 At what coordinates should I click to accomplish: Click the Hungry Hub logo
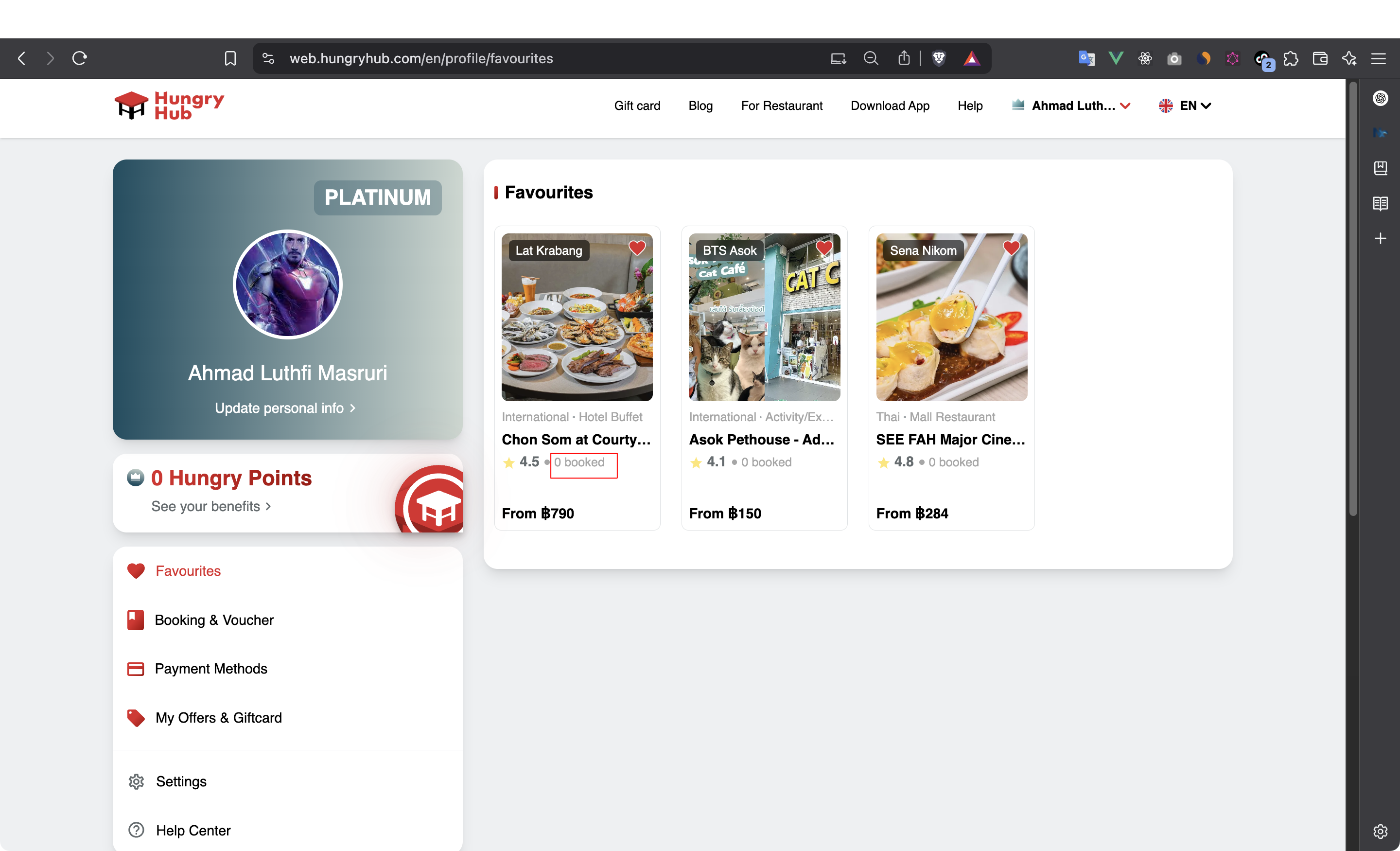coord(169,106)
